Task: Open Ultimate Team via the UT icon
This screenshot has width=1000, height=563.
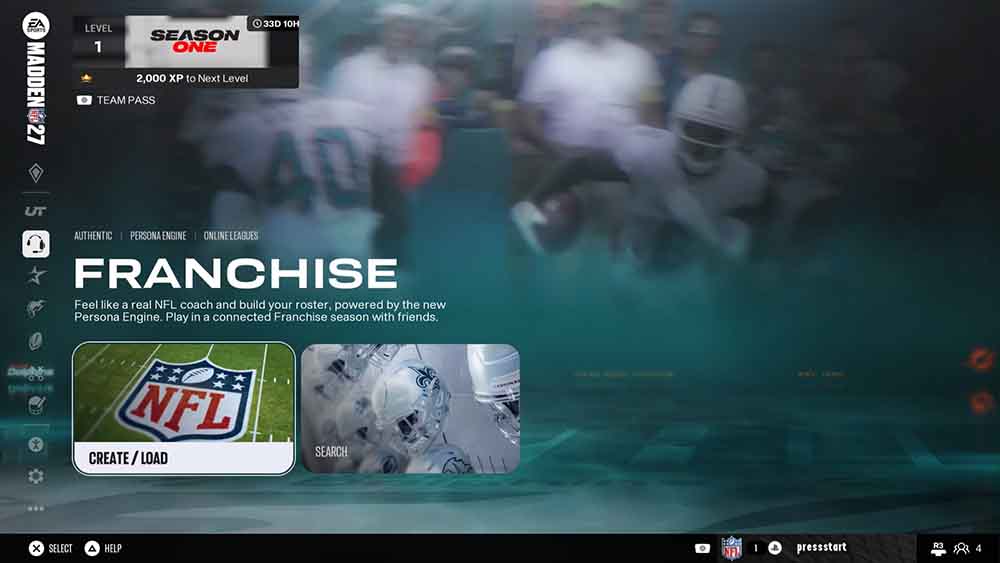Action: click(x=36, y=211)
